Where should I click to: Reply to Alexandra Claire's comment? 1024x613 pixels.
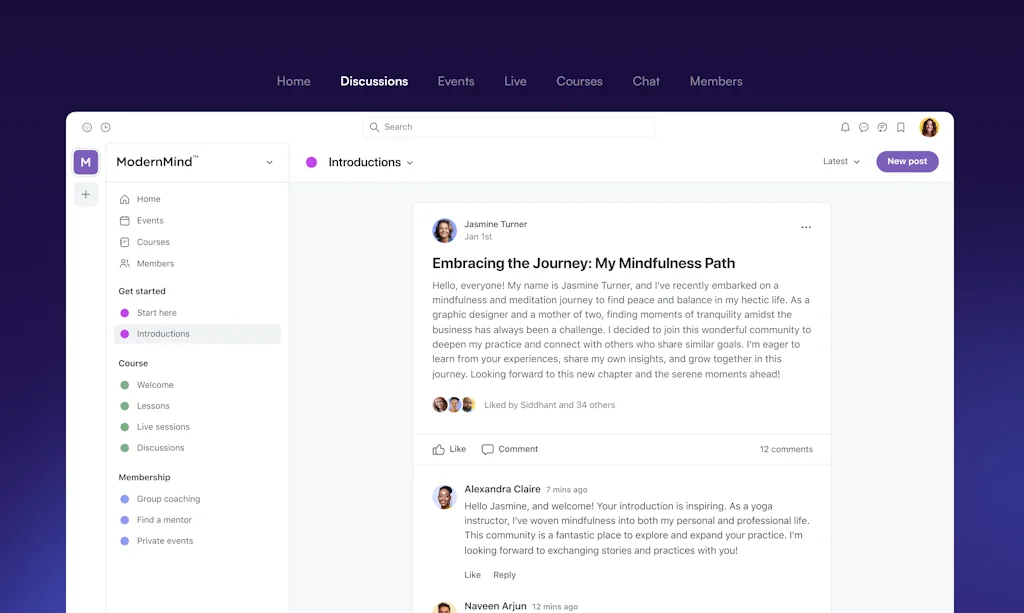pos(505,575)
